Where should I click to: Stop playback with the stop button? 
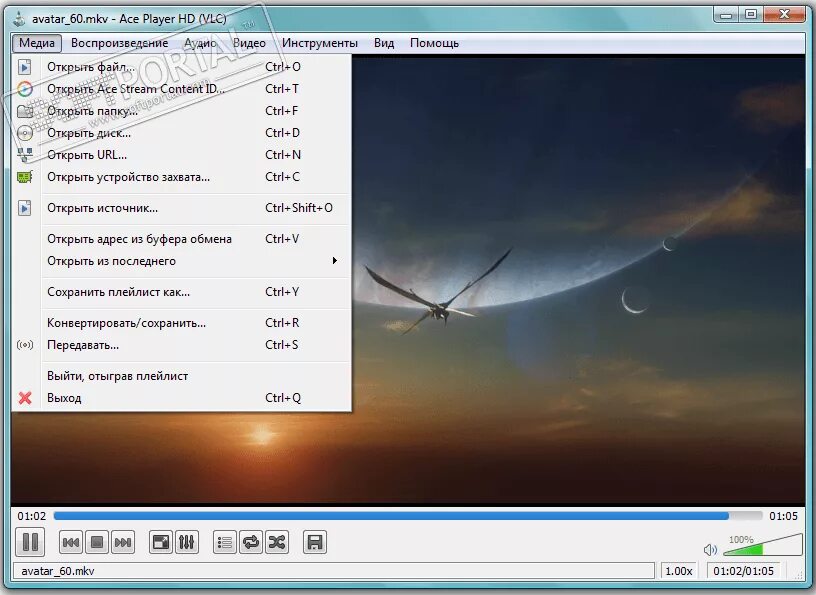coord(97,542)
